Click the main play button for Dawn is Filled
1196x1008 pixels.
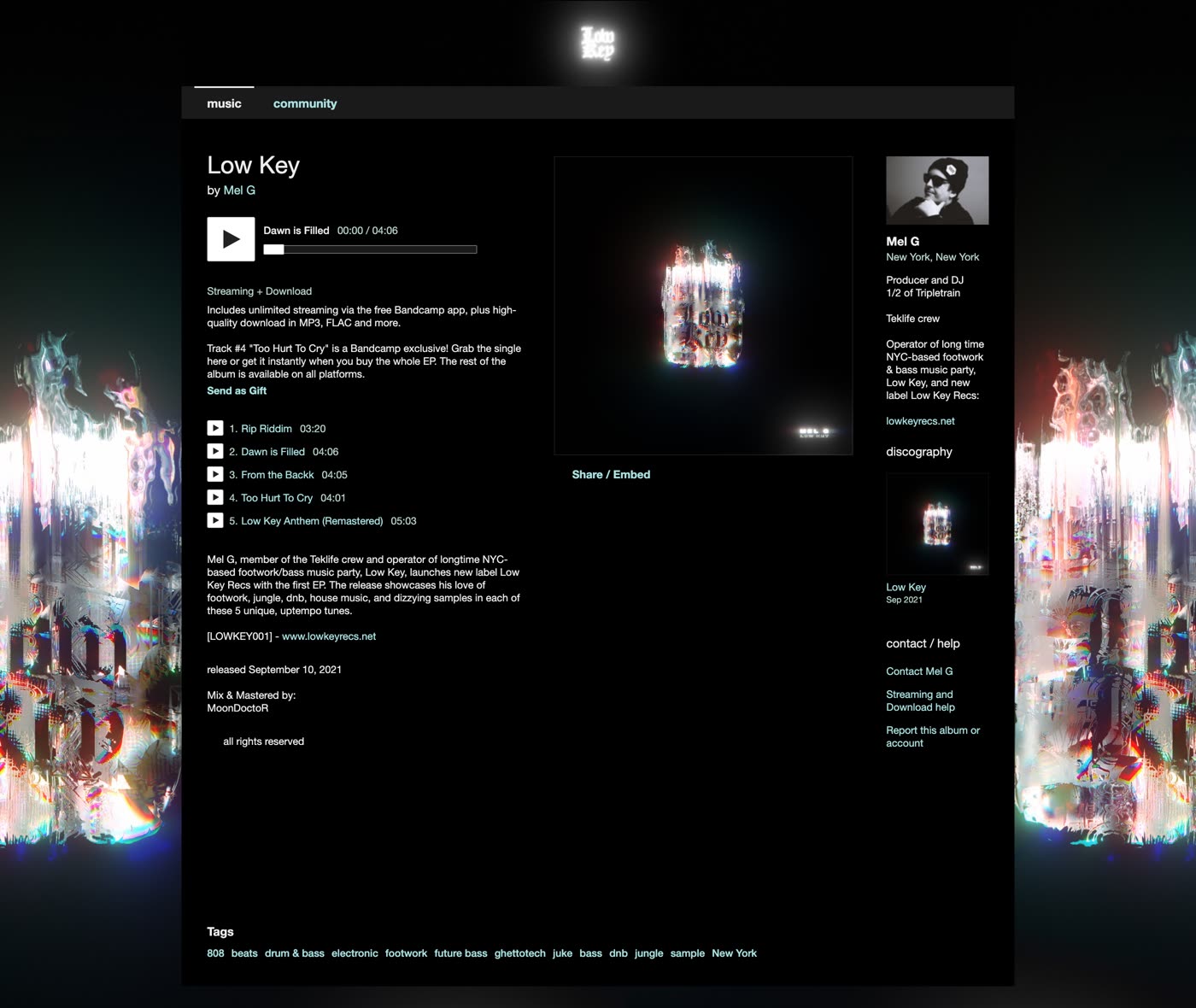click(x=231, y=239)
